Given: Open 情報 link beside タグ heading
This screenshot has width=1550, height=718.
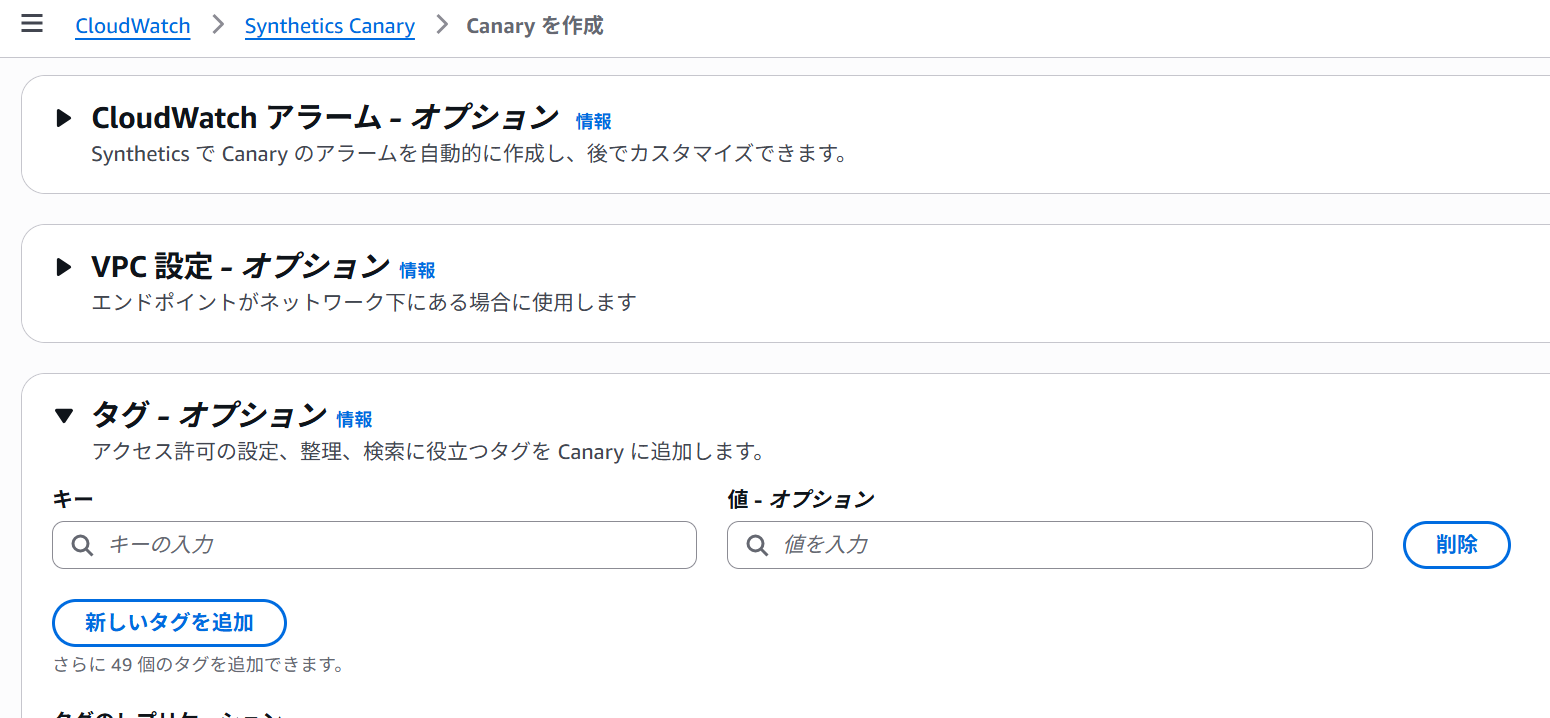Looking at the screenshot, I should click(x=354, y=419).
